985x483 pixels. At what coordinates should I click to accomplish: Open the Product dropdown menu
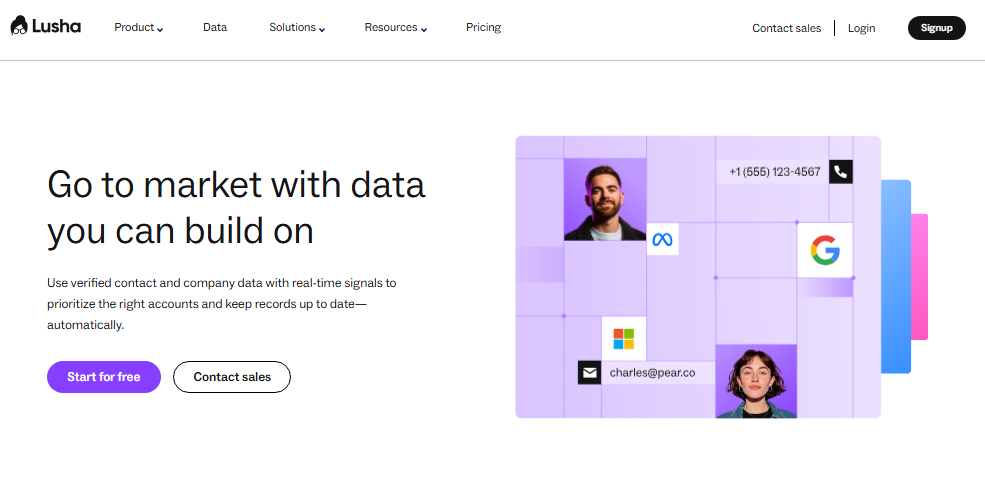(139, 28)
